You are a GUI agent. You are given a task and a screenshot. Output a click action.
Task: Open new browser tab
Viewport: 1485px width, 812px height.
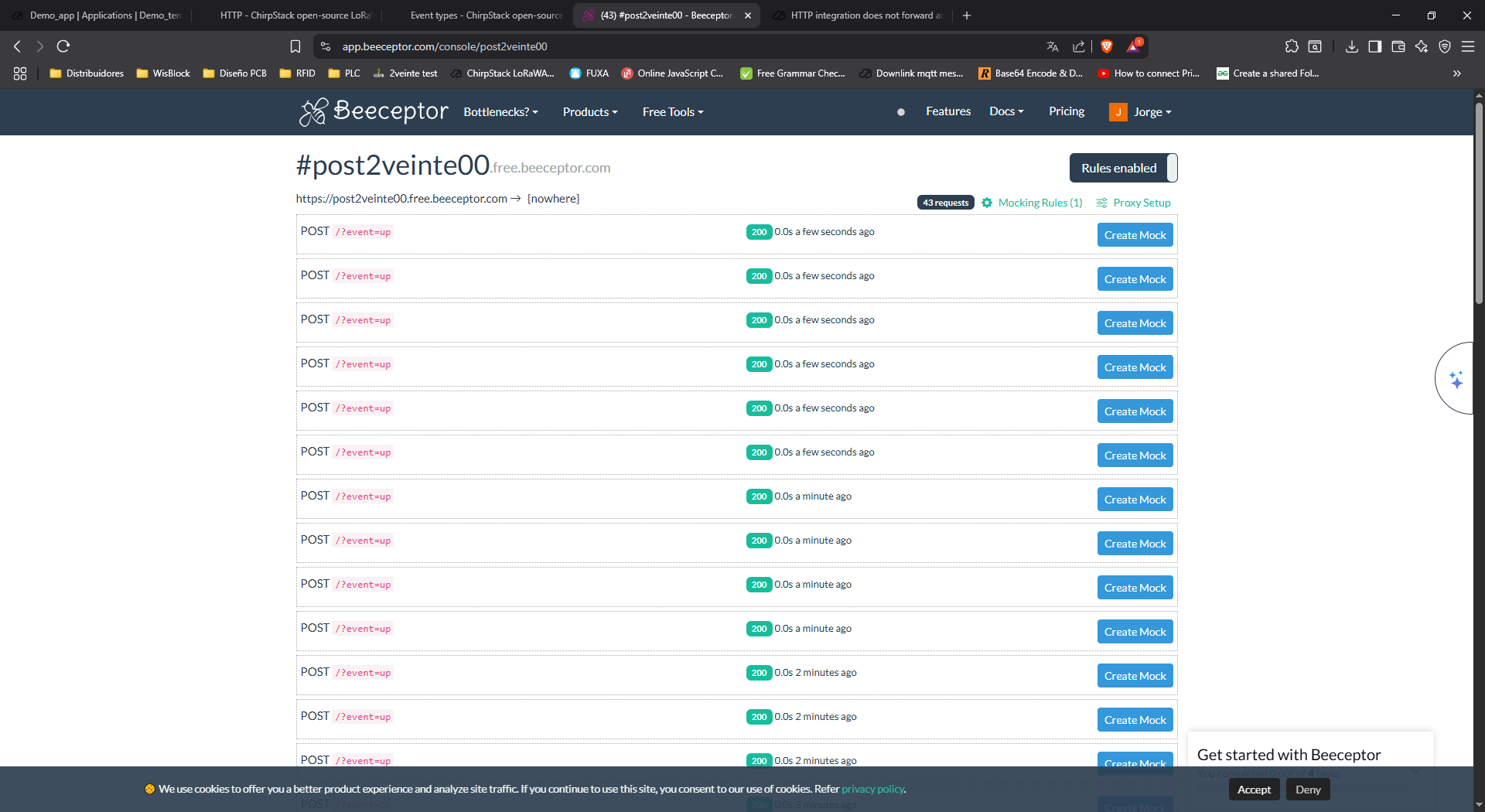point(967,15)
